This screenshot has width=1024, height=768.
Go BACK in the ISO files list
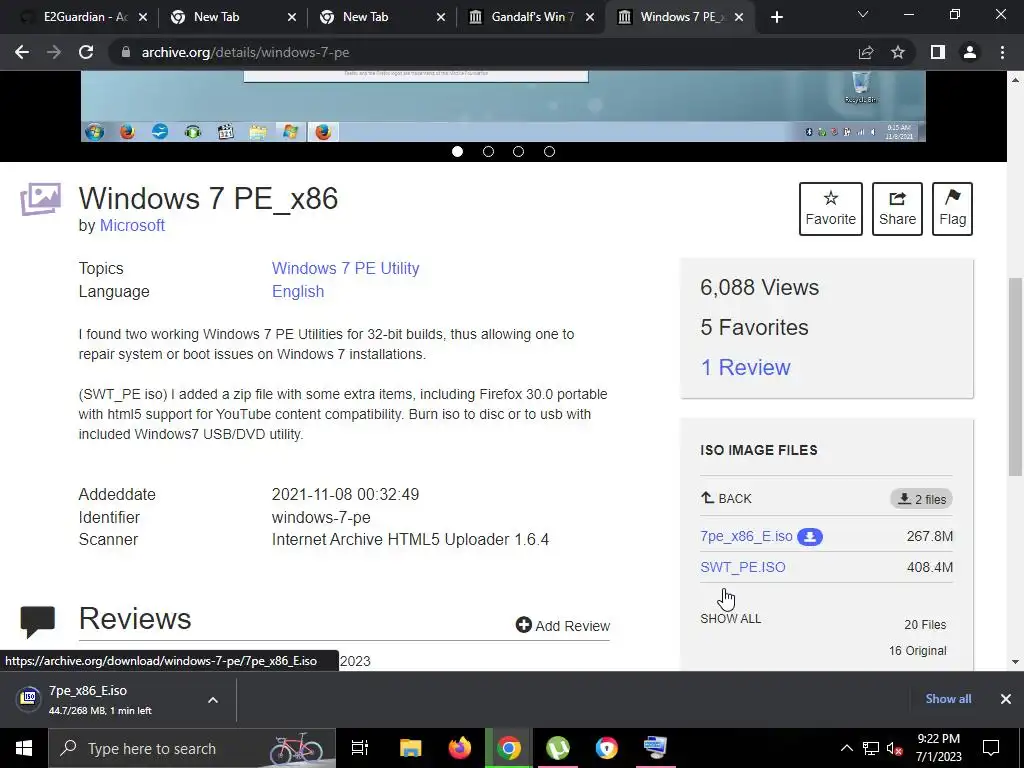(x=726, y=499)
